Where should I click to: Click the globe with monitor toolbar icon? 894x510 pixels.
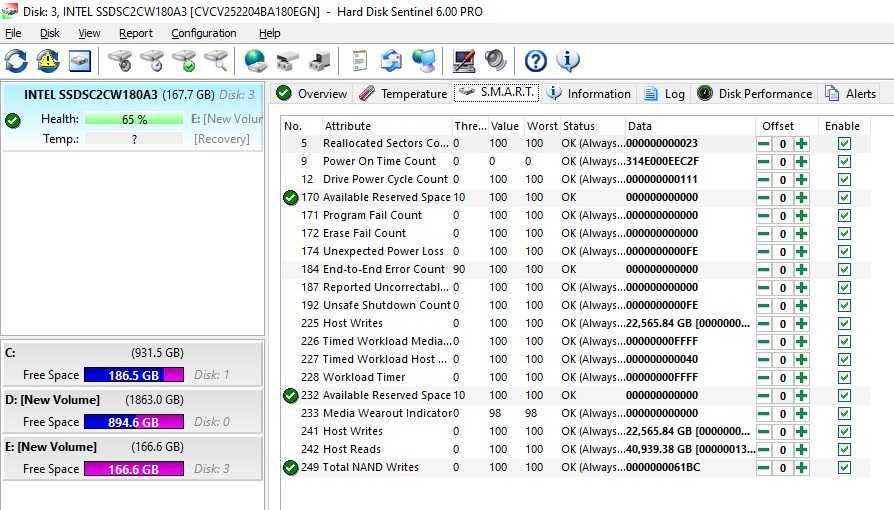(424, 60)
